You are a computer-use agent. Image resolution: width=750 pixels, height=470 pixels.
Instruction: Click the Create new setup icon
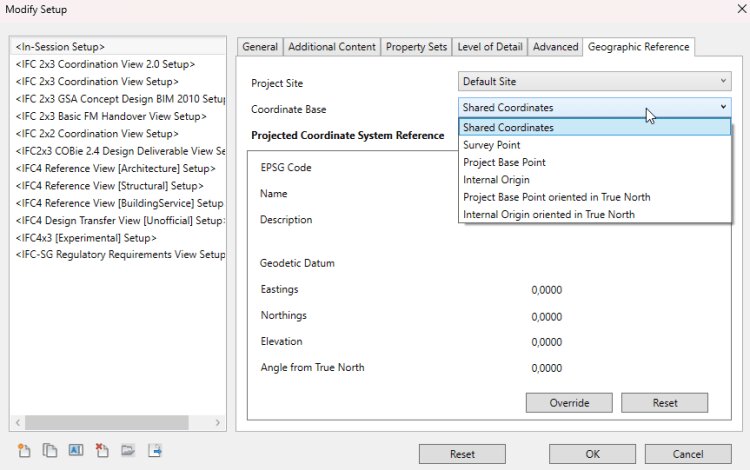click(24, 451)
